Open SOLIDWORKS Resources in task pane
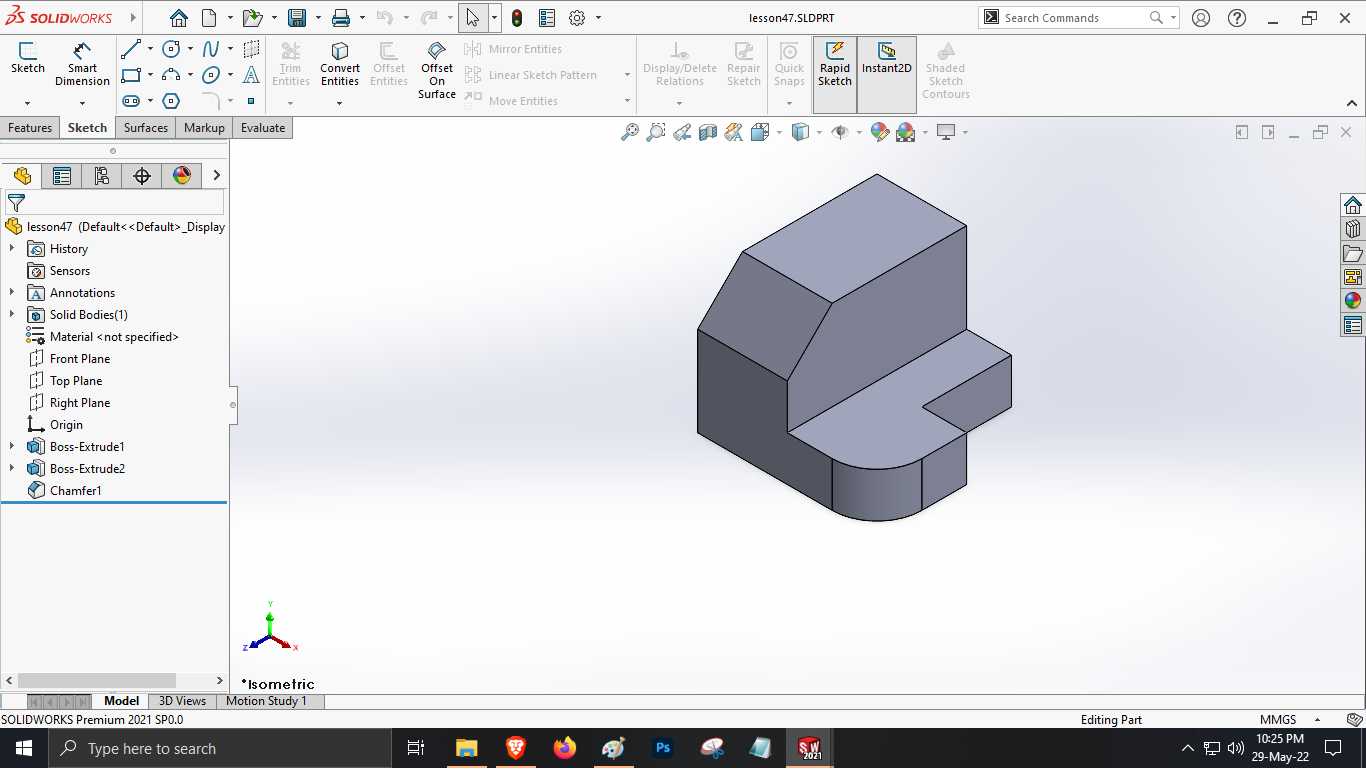This screenshot has width=1366, height=780. point(1353,205)
